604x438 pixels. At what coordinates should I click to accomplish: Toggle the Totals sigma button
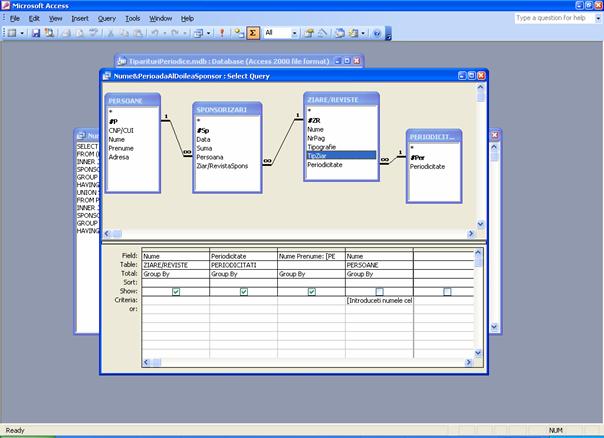point(253,33)
